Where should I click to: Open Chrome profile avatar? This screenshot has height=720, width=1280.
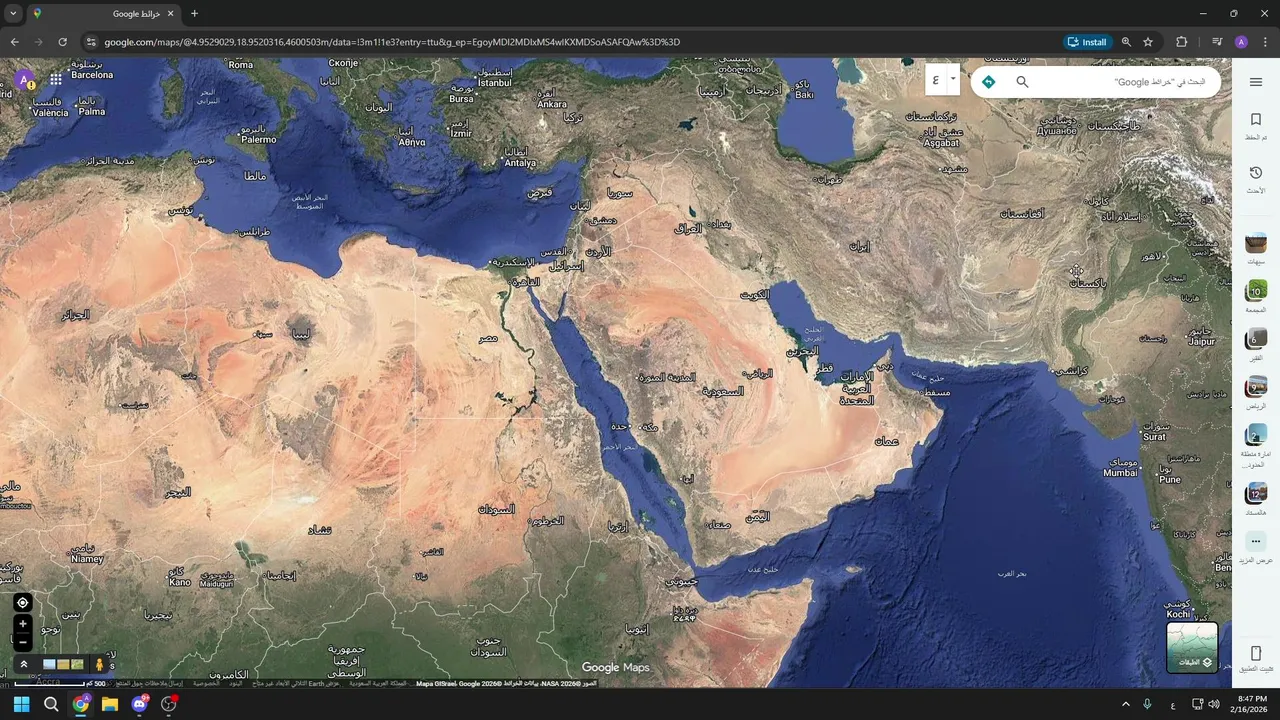[1241, 42]
